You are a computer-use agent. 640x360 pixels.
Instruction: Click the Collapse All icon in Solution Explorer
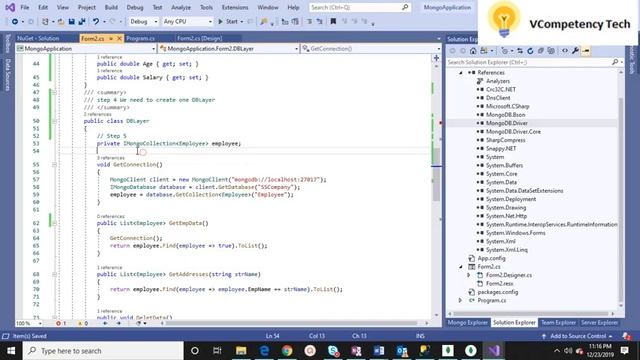[540, 51]
